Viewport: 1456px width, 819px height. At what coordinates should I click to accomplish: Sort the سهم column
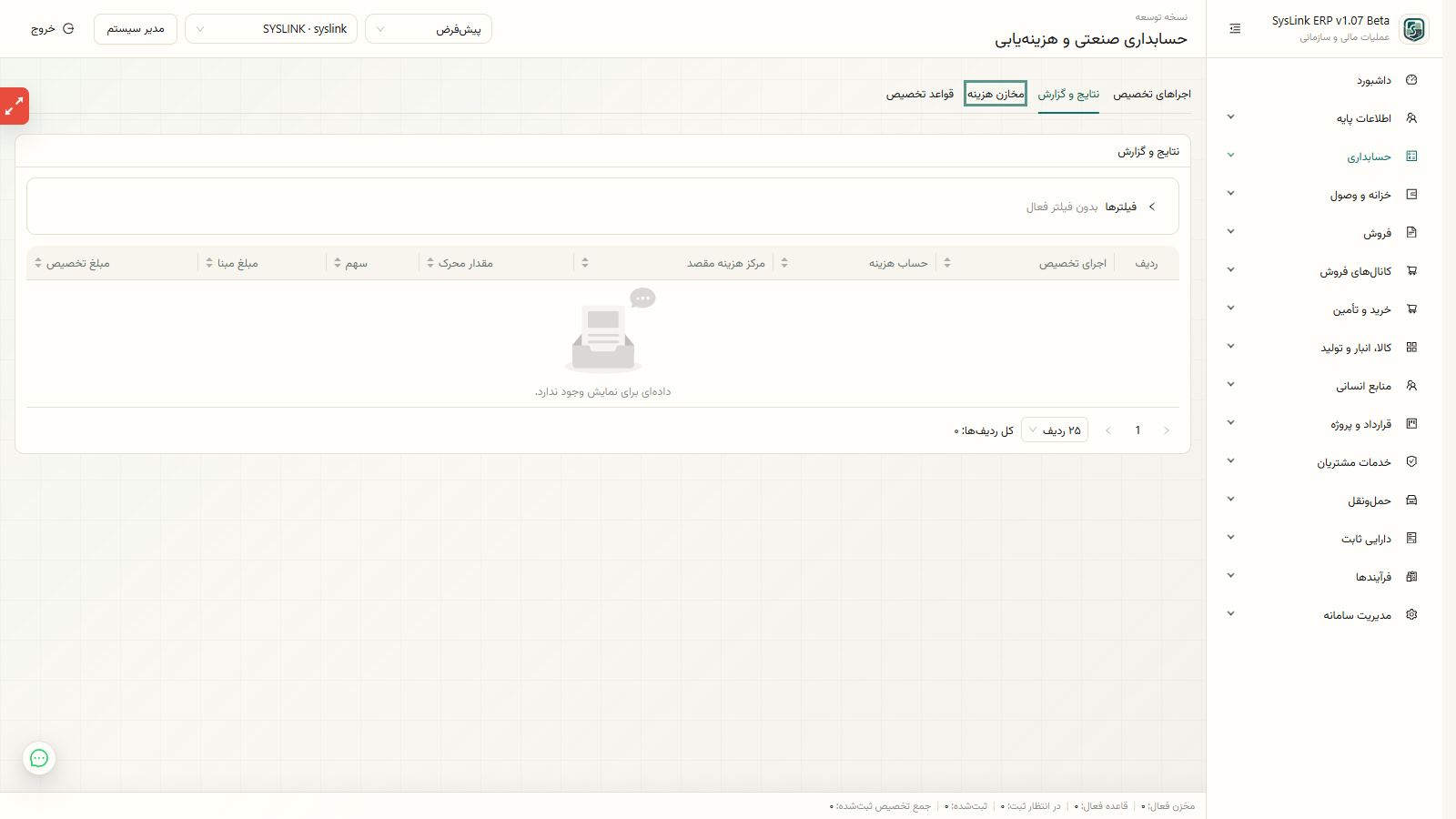338,263
